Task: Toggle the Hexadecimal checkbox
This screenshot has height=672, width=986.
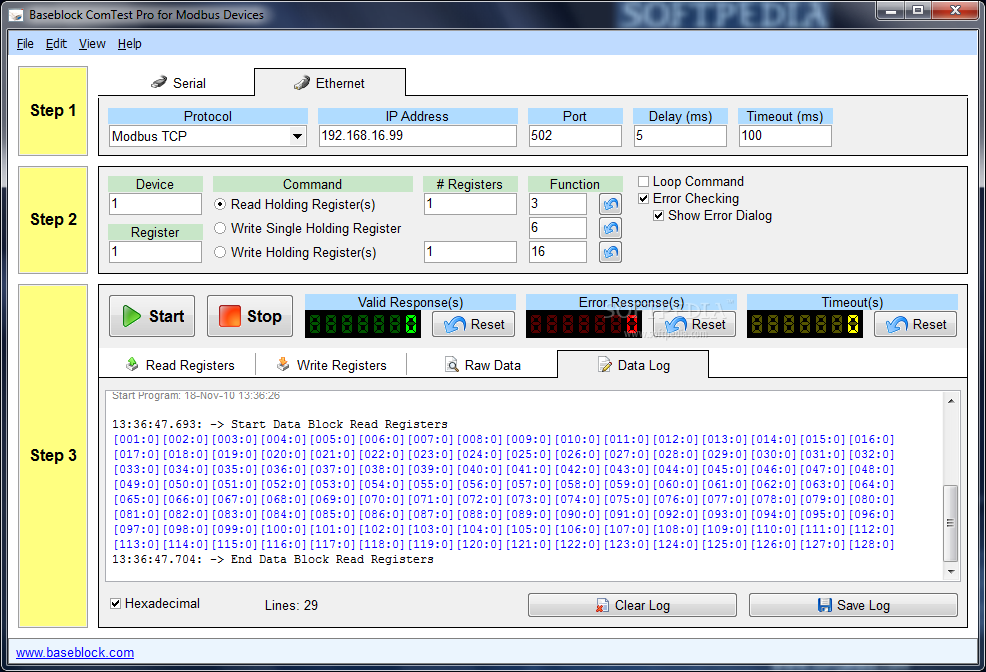Action: point(115,603)
